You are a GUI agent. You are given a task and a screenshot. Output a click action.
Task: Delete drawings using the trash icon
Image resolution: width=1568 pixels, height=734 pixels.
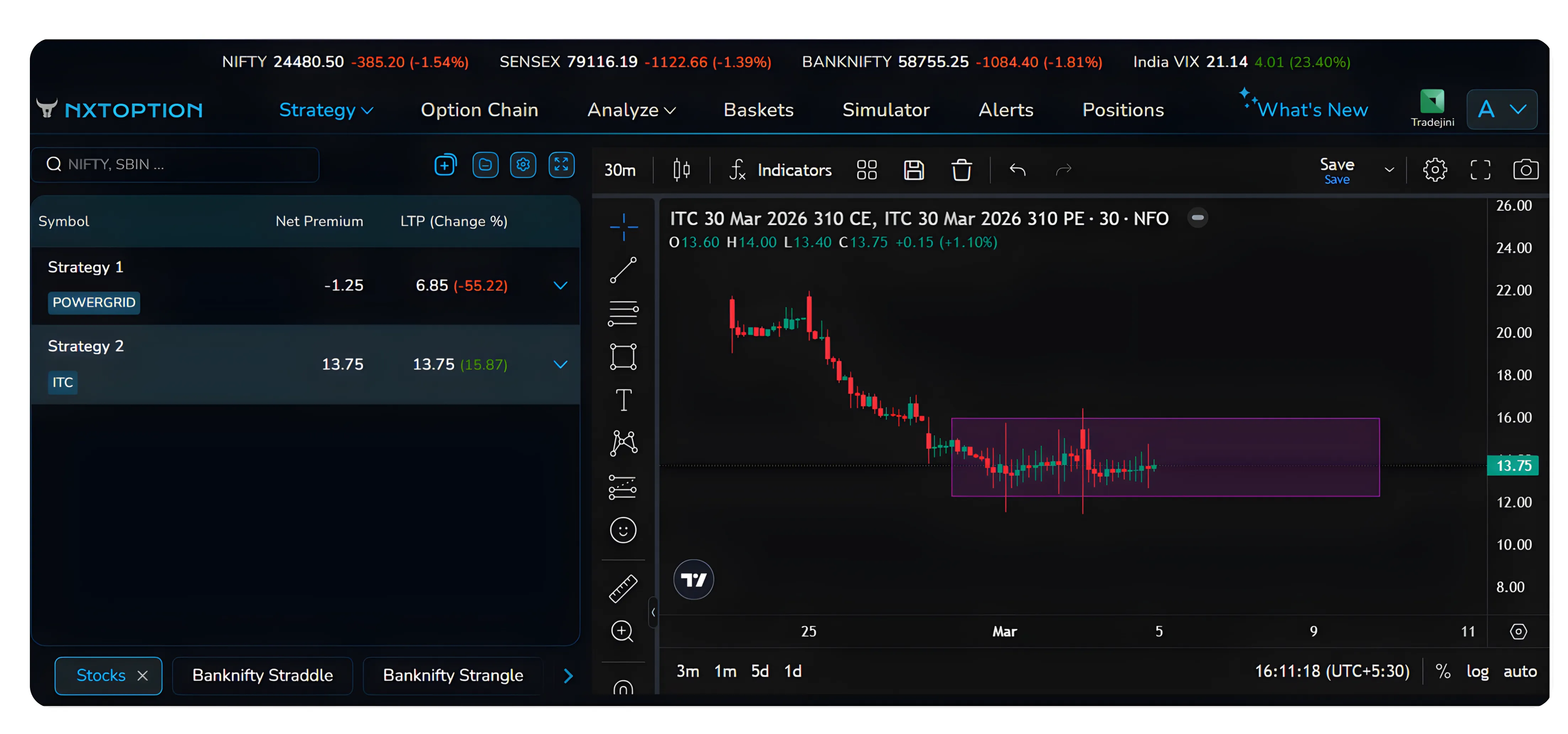[961, 170]
